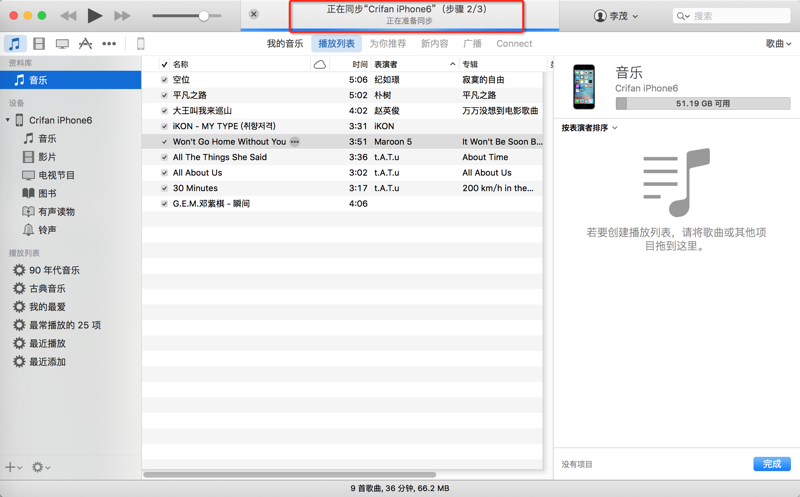This screenshot has height=497, width=800.
Task: Switch to the TV Shows library icon
Action: [62, 44]
